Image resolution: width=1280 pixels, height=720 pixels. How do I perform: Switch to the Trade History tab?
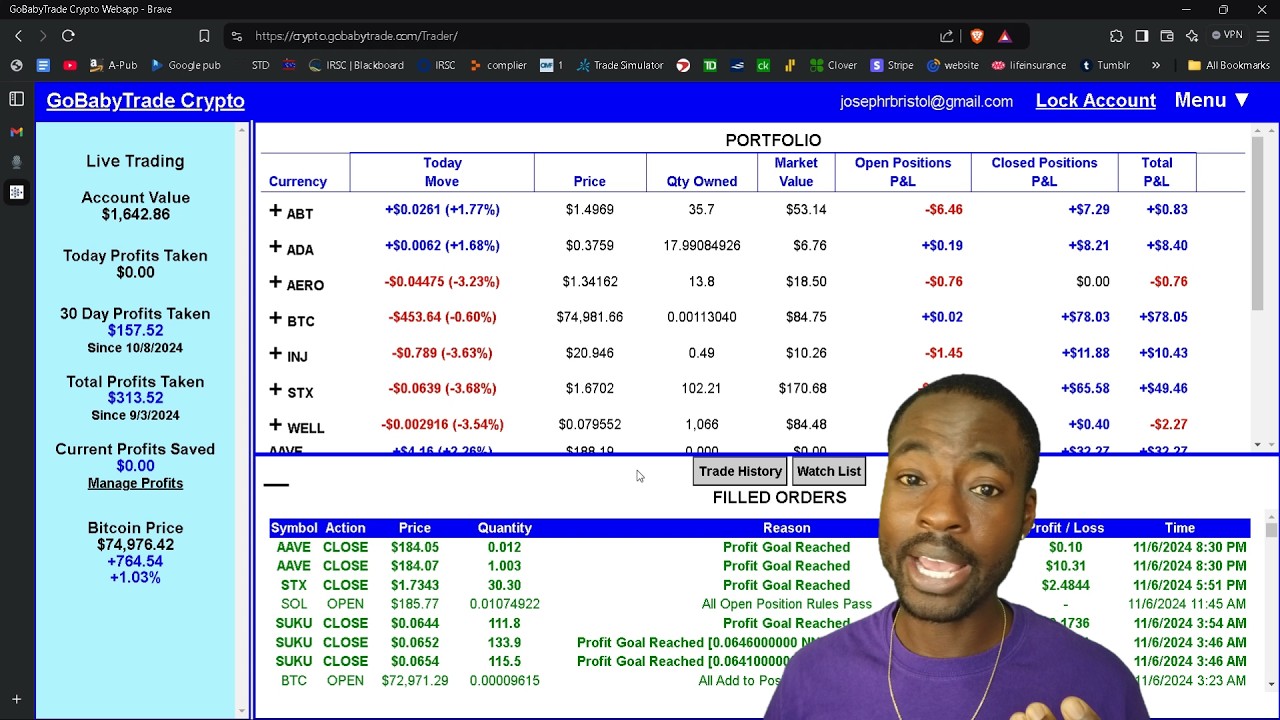tap(740, 471)
